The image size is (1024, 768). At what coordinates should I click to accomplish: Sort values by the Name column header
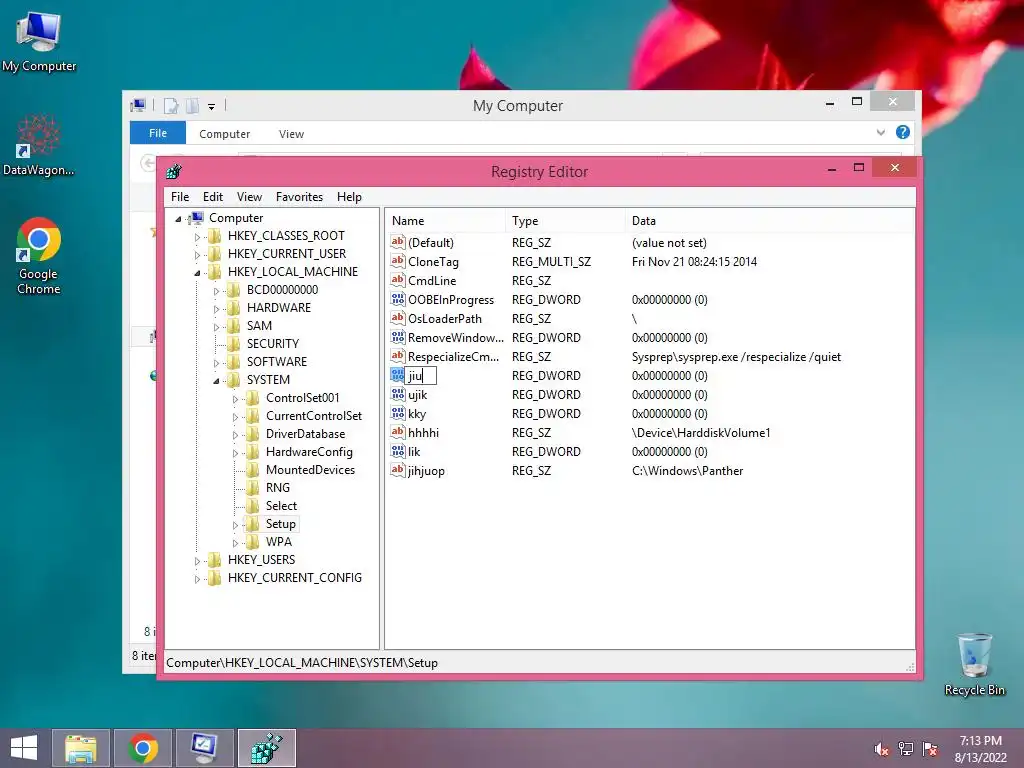pos(445,221)
